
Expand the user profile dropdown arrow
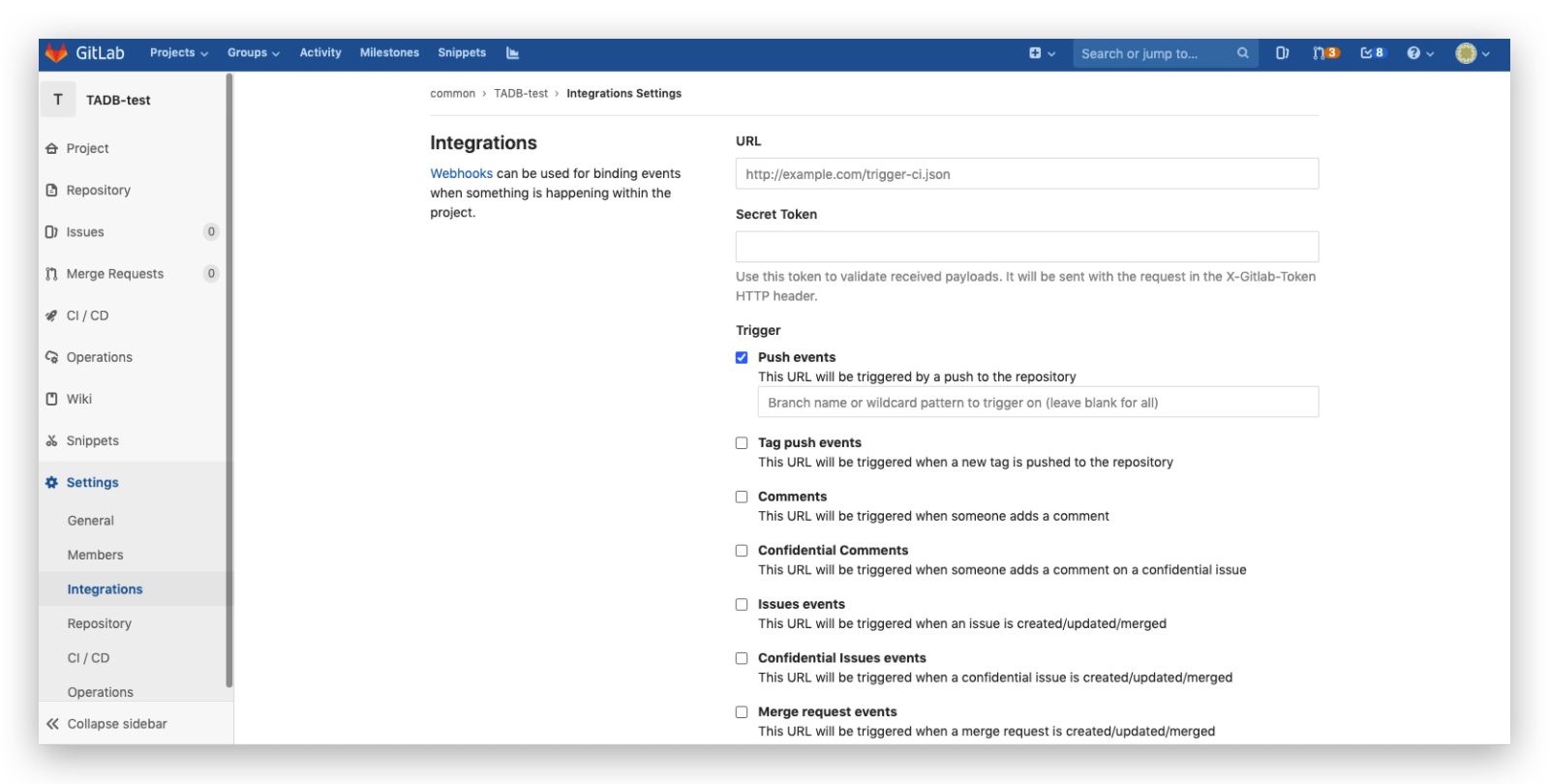pos(1486,54)
